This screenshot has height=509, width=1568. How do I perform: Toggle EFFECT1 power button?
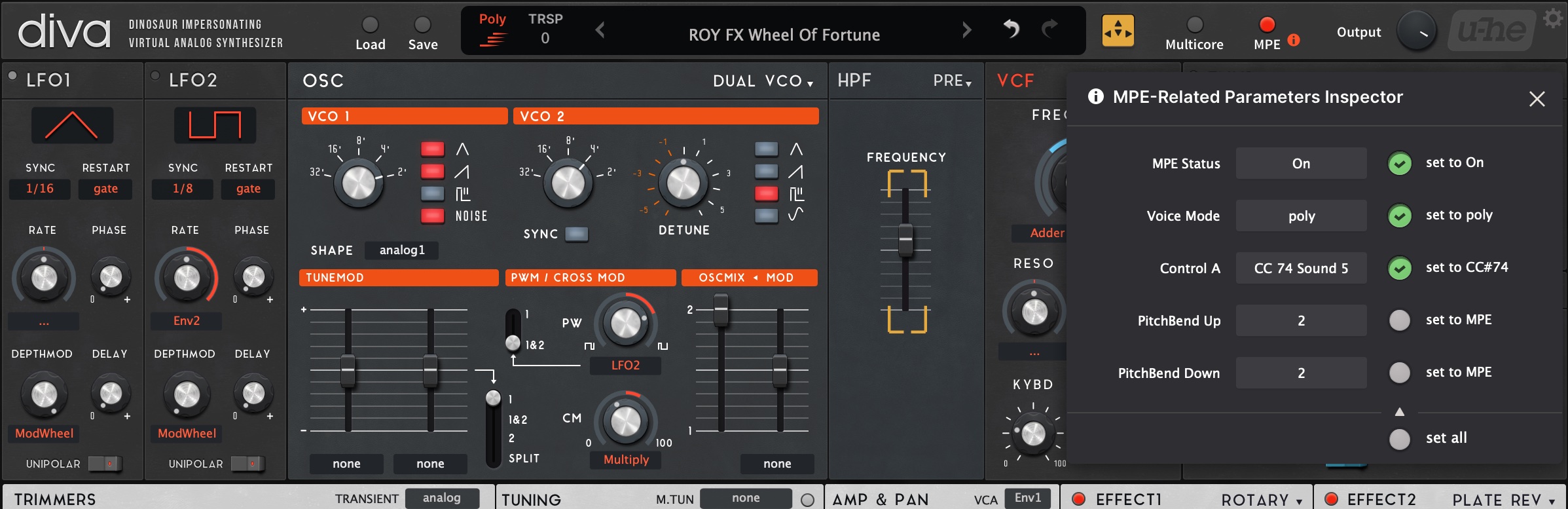point(1079,499)
